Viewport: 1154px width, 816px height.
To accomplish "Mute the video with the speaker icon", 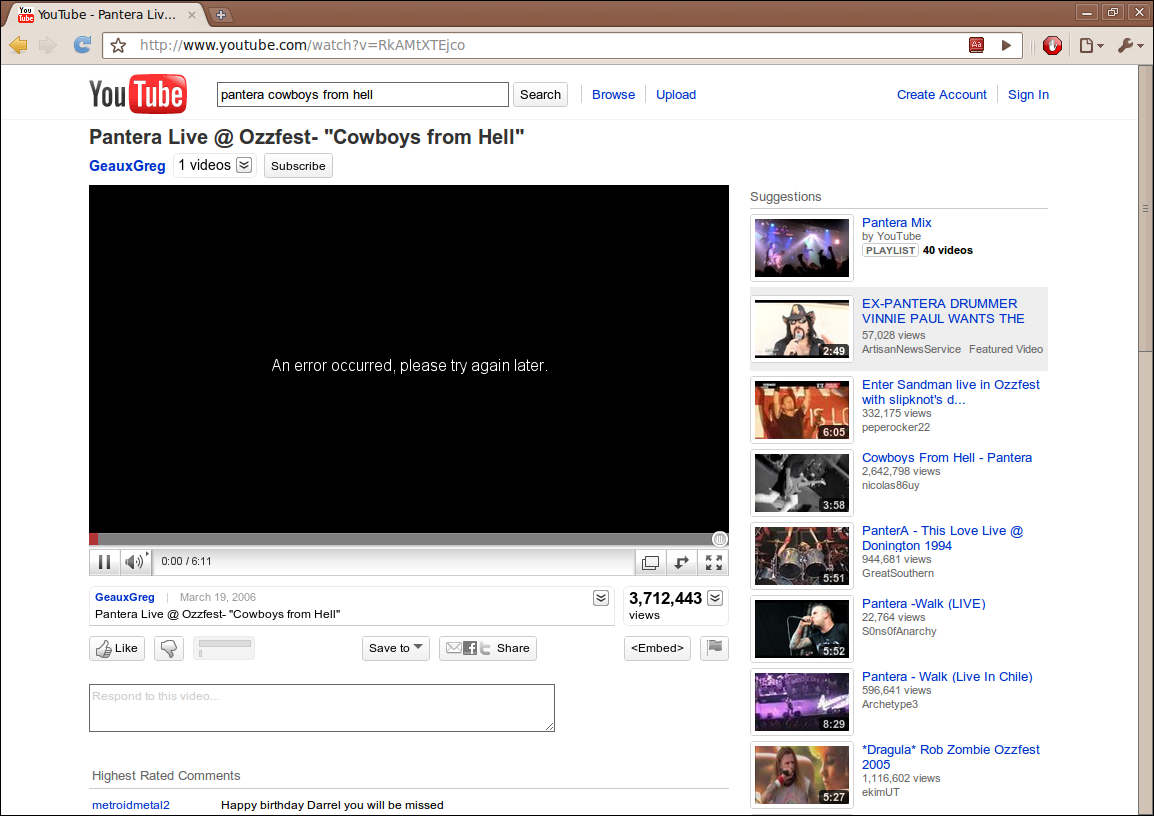I will pyautogui.click(x=135, y=562).
